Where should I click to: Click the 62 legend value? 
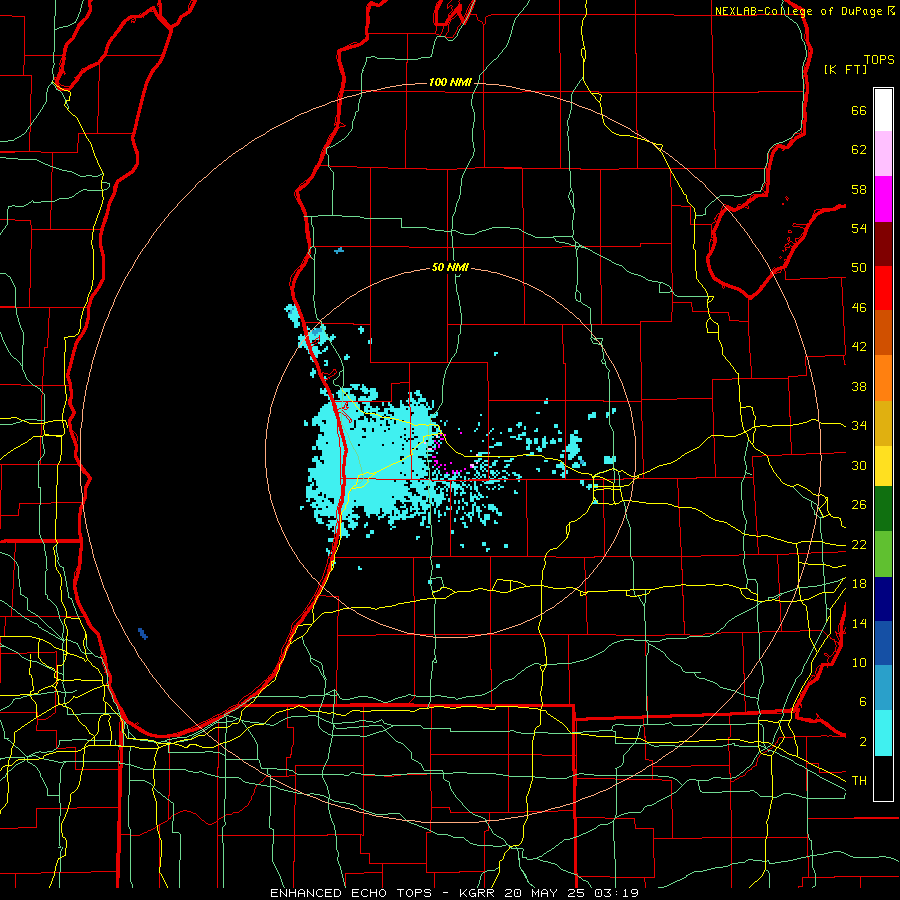pyautogui.click(x=859, y=150)
